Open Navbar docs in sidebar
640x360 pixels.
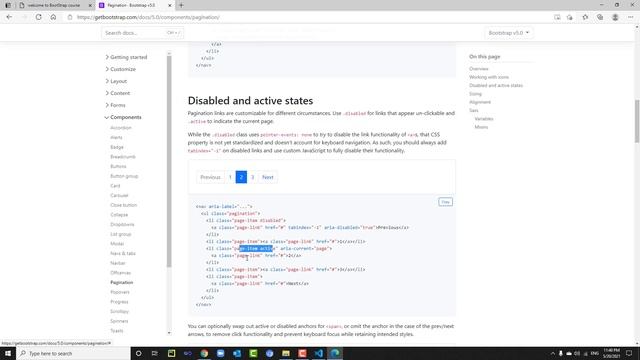point(118,263)
